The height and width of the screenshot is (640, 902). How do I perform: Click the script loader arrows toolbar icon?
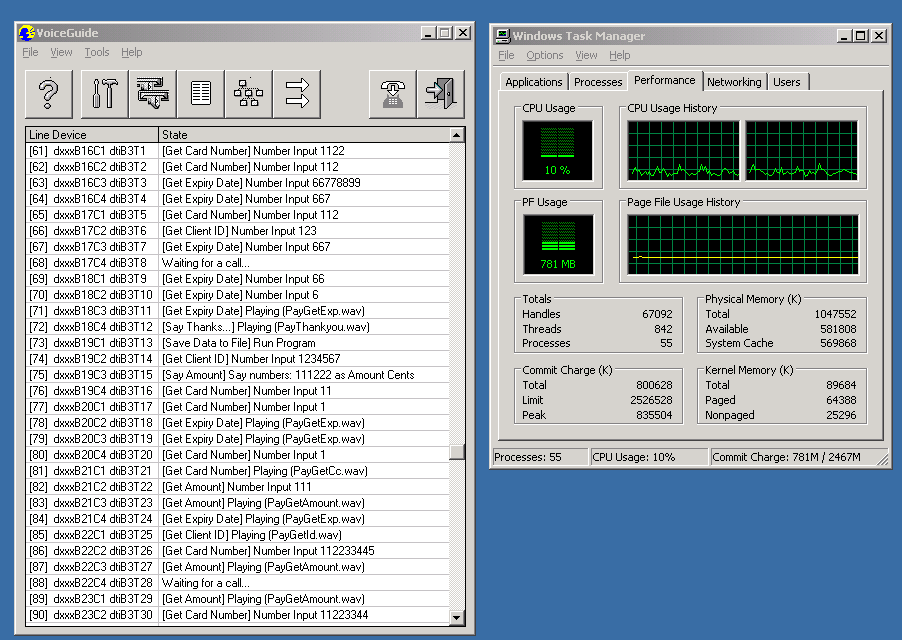(153, 94)
